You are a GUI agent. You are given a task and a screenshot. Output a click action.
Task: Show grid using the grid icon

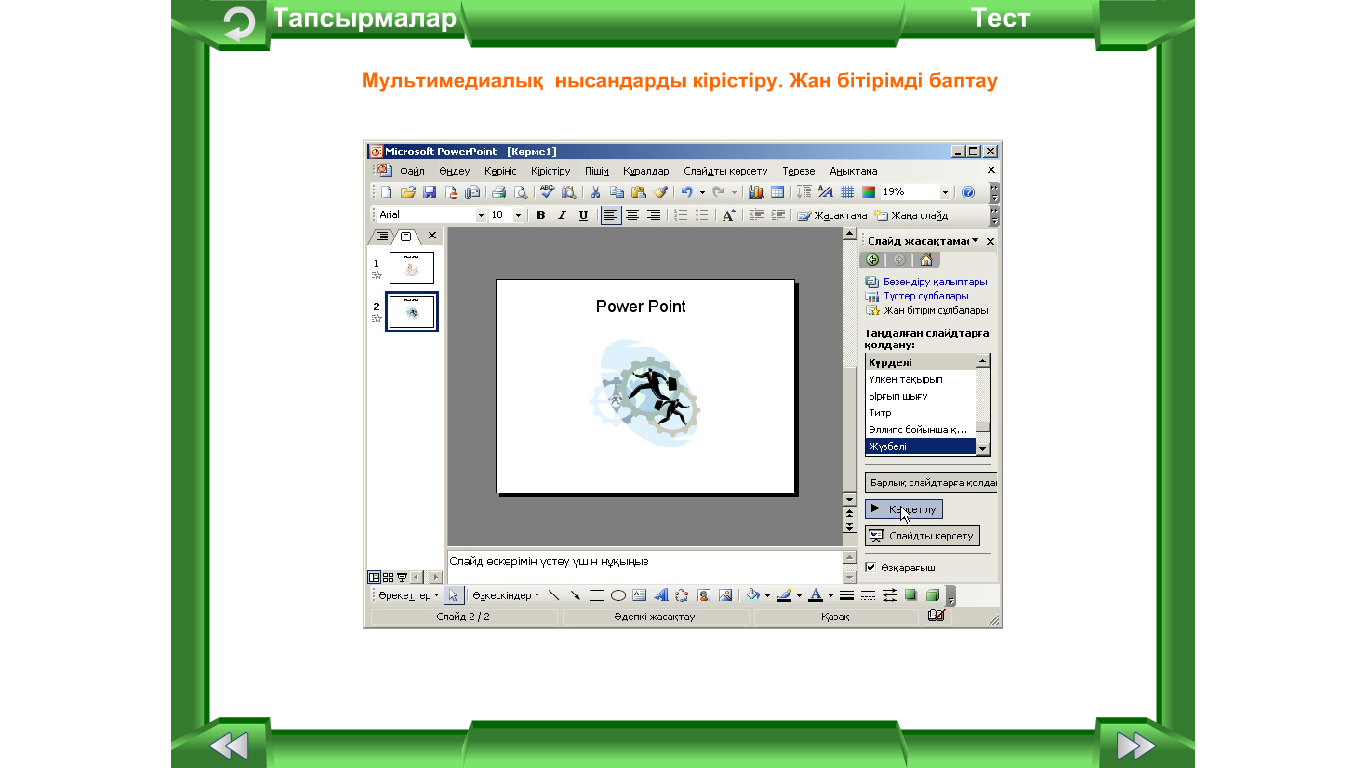coord(847,192)
